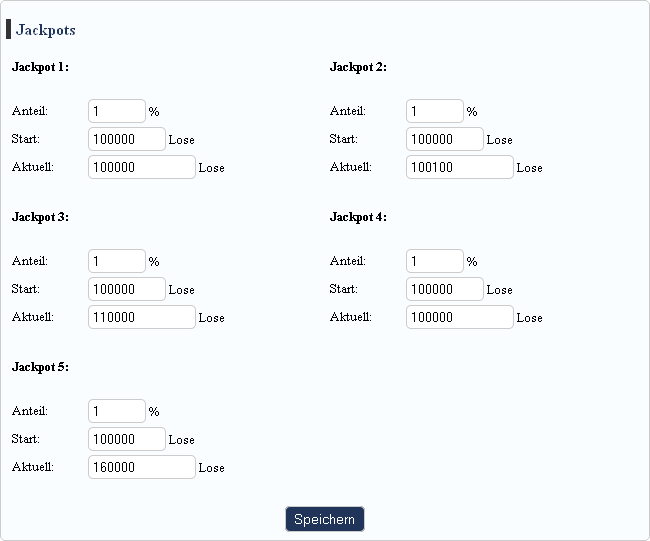The image size is (650, 541).
Task: Click Jackpot 4 Anteil percentage field
Action: pyautogui.click(x=435, y=261)
